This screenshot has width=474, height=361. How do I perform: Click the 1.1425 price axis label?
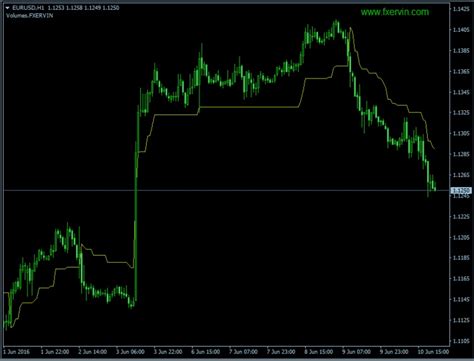[461, 9]
